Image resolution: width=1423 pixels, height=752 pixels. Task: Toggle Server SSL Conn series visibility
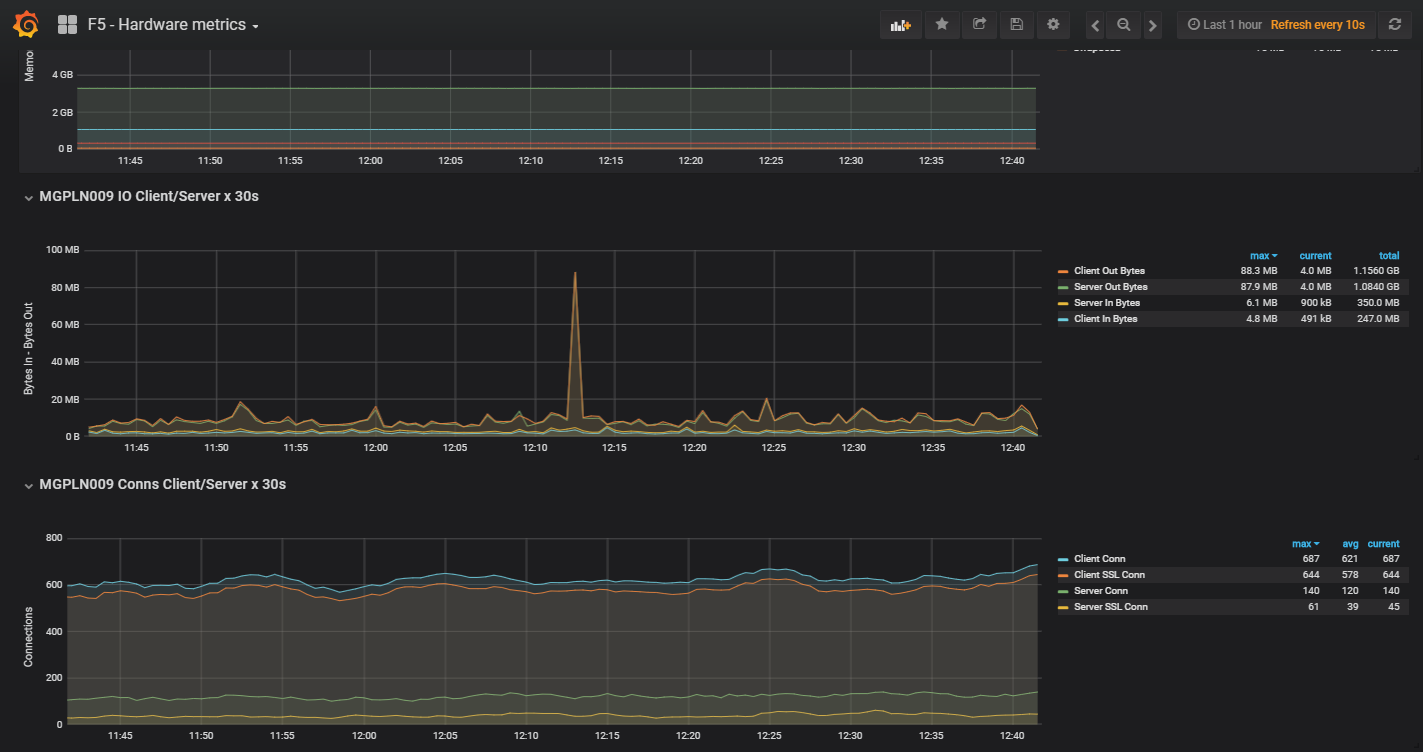click(x=1109, y=607)
